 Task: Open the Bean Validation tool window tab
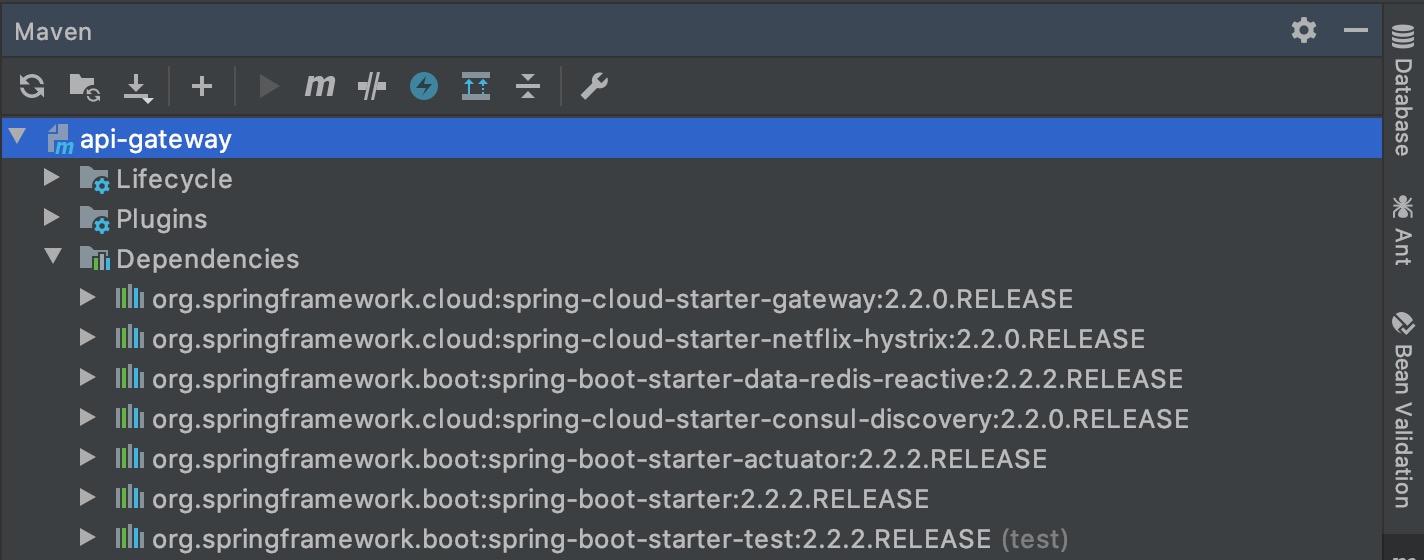1402,410
